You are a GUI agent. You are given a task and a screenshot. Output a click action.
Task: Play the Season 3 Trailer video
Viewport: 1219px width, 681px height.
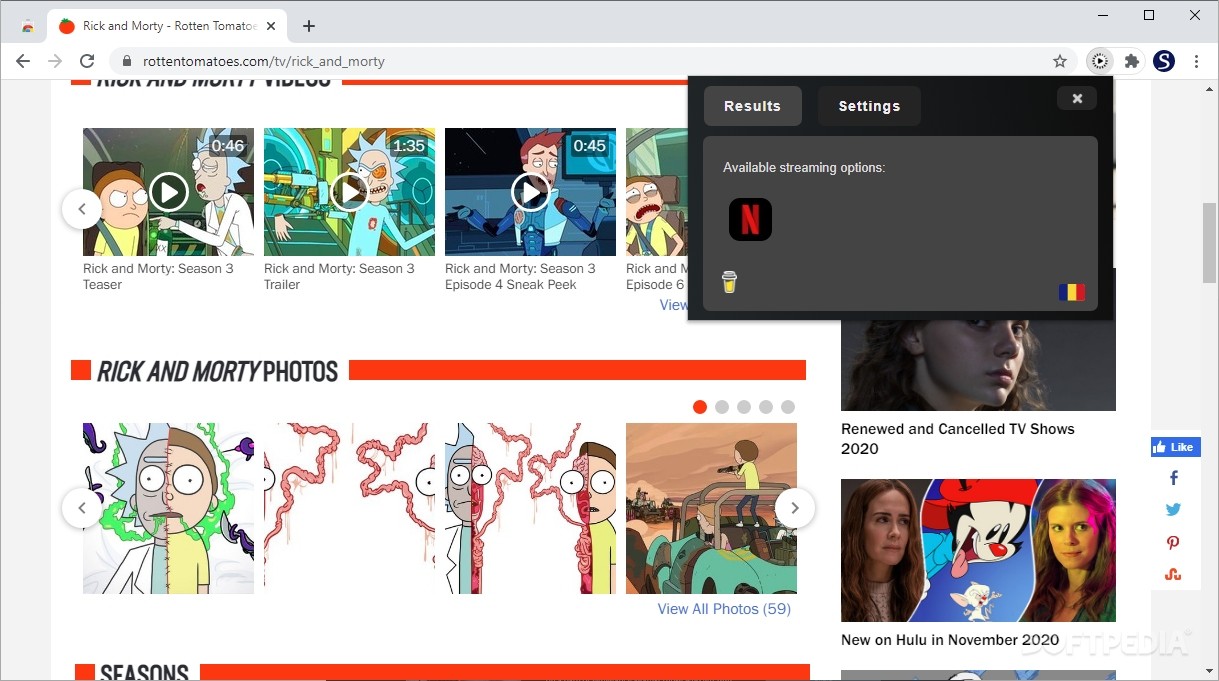349,192
